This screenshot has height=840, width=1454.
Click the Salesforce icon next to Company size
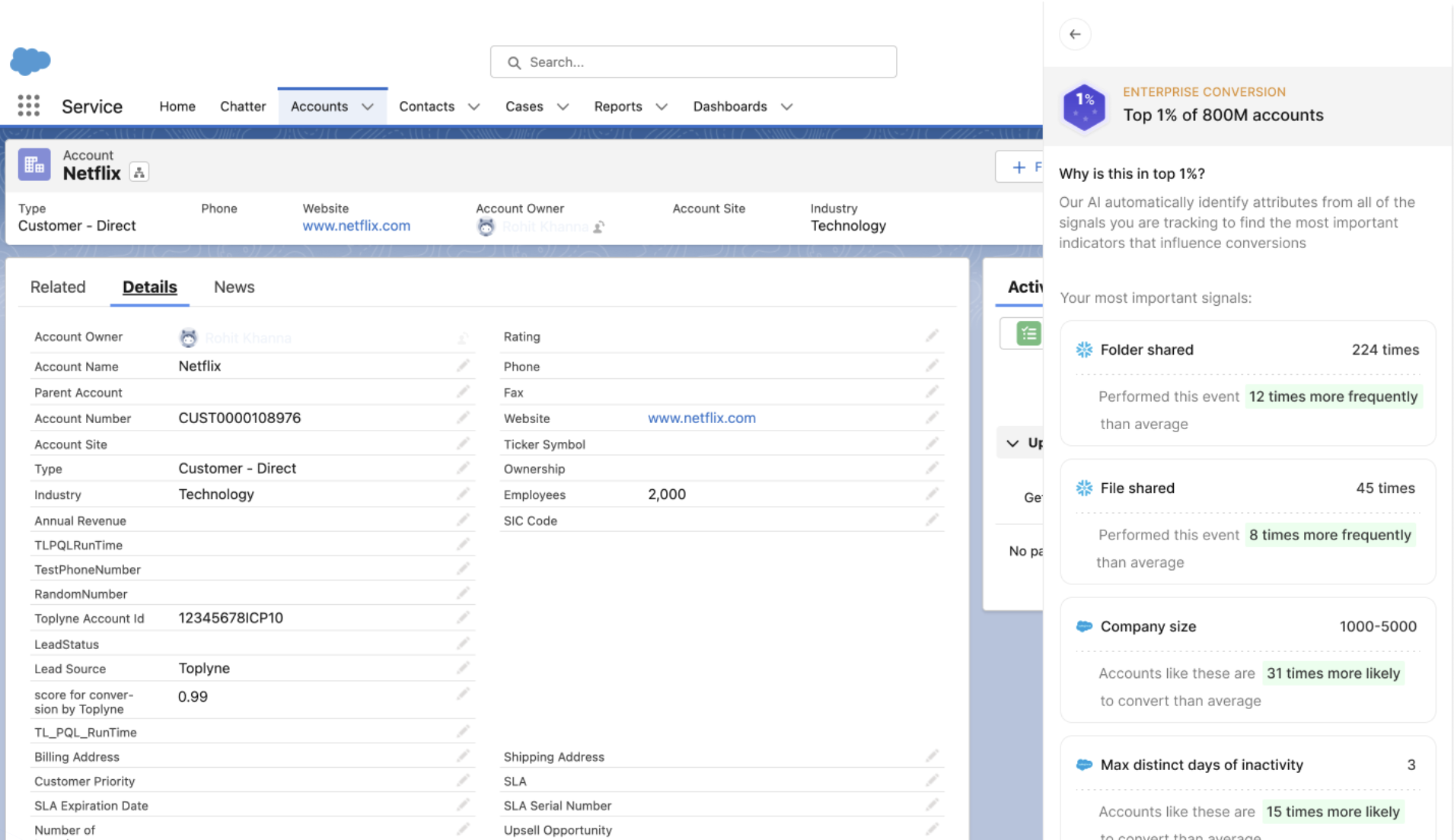point(1084,626)
